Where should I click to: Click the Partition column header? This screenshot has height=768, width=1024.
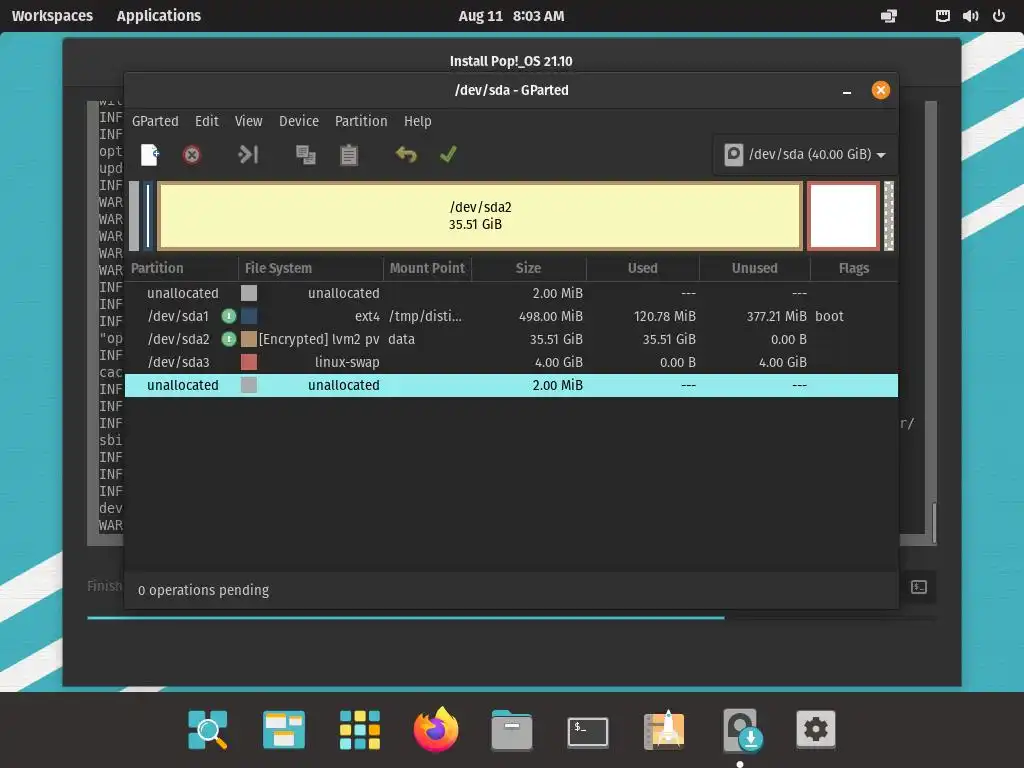coord(182,268)
